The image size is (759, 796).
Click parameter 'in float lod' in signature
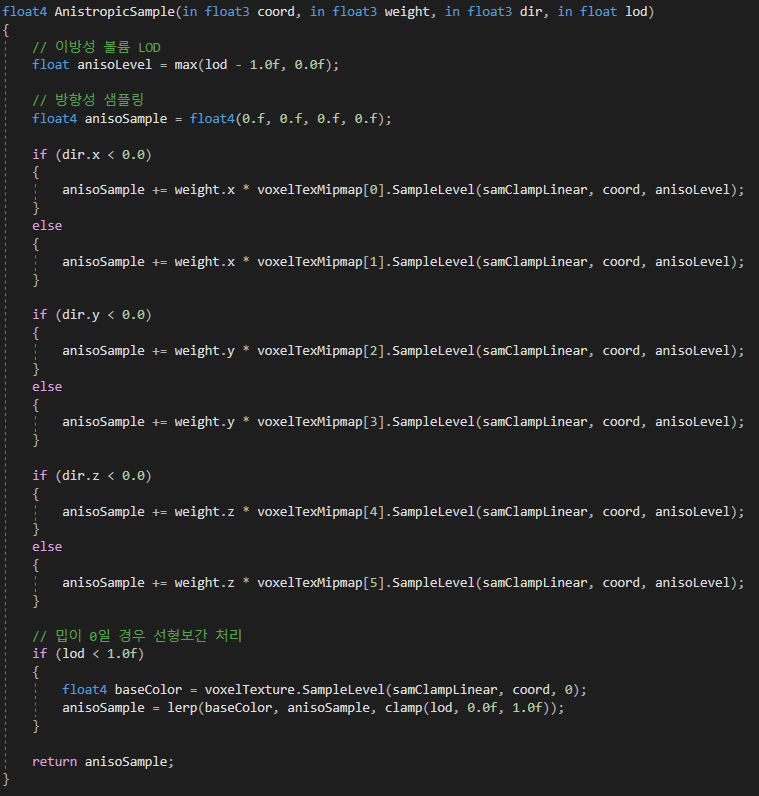tap(602, 12)
